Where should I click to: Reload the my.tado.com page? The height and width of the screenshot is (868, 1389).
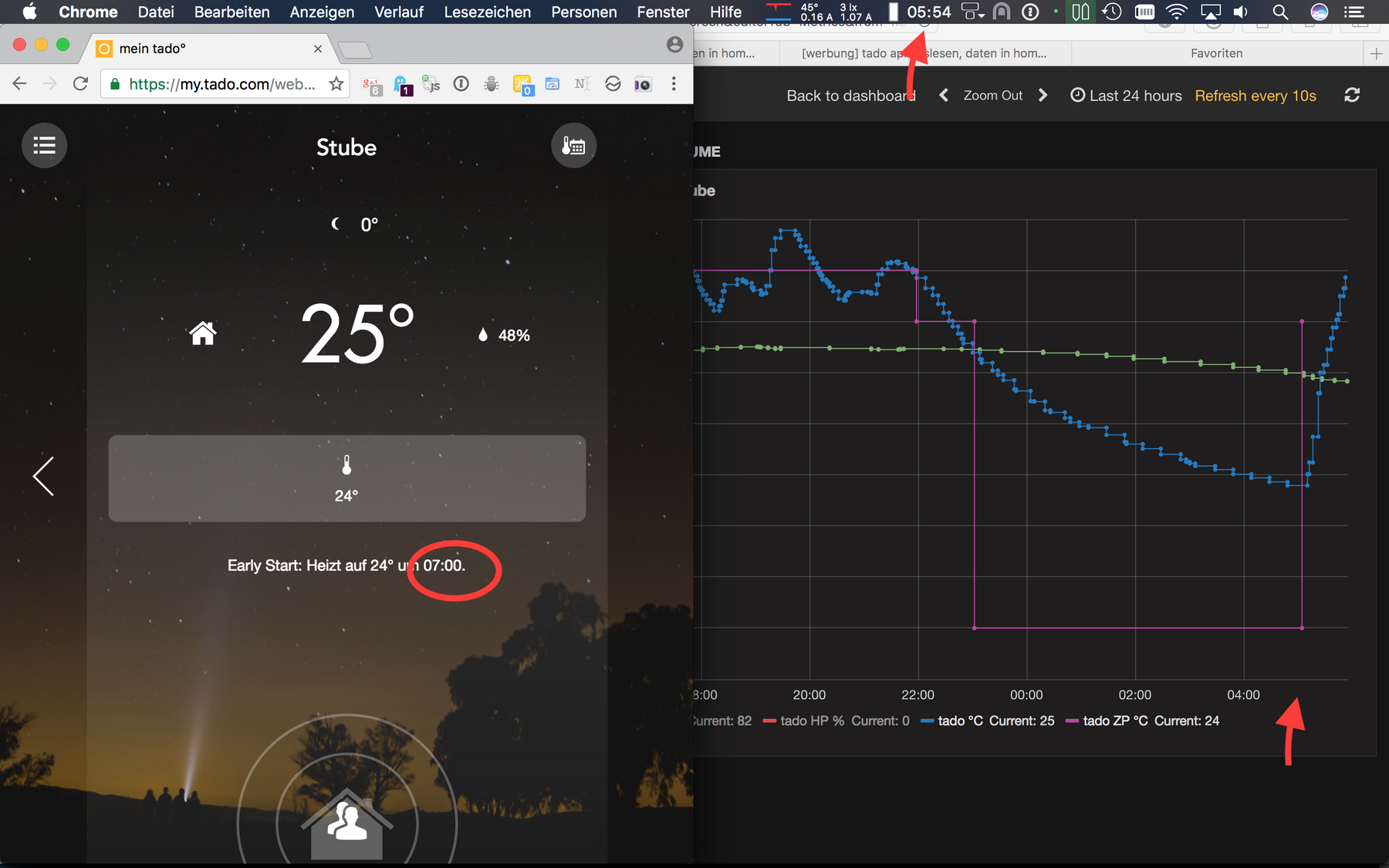click(80, 83)
